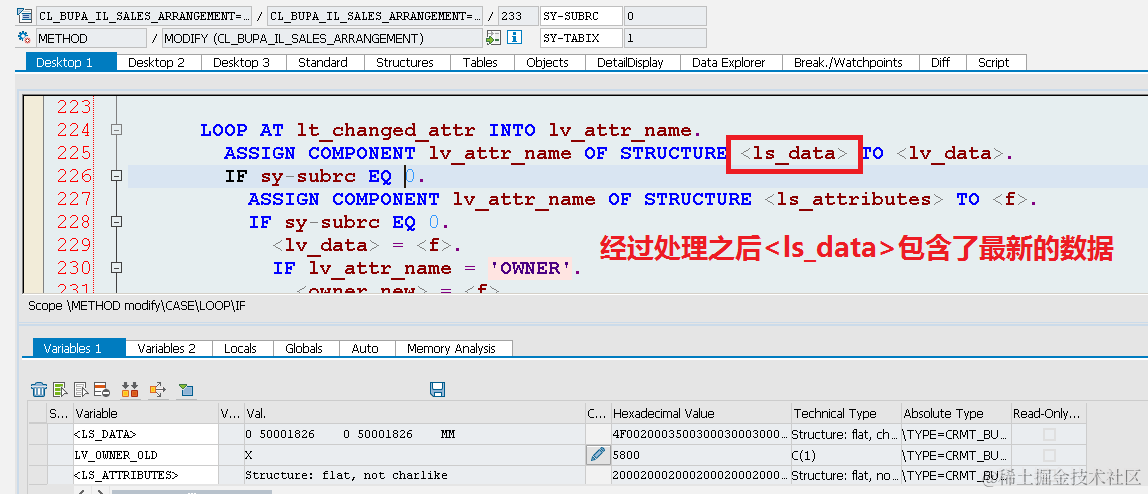Select the Globals tab

(x=304, y=348)
